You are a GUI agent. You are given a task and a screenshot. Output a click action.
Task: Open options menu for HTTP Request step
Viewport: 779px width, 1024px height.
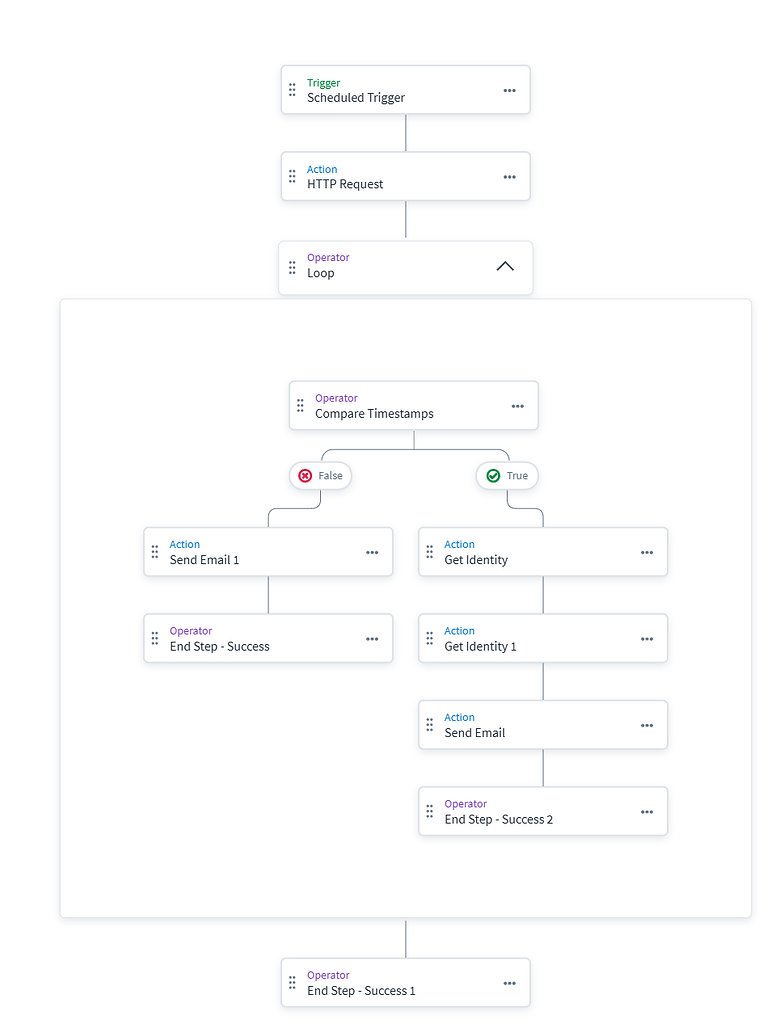(510, 176)
